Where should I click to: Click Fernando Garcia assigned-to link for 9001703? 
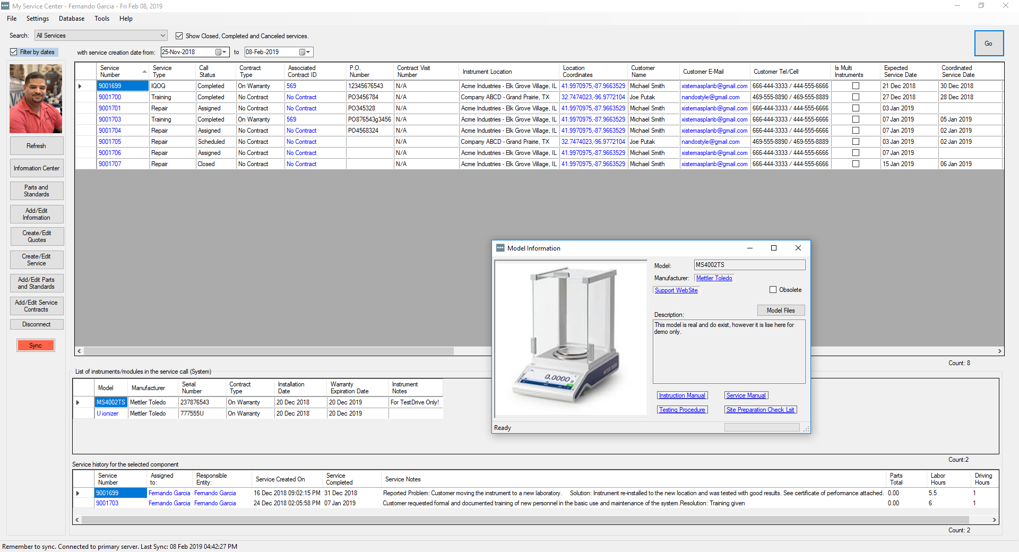click(x=169, y=503)
